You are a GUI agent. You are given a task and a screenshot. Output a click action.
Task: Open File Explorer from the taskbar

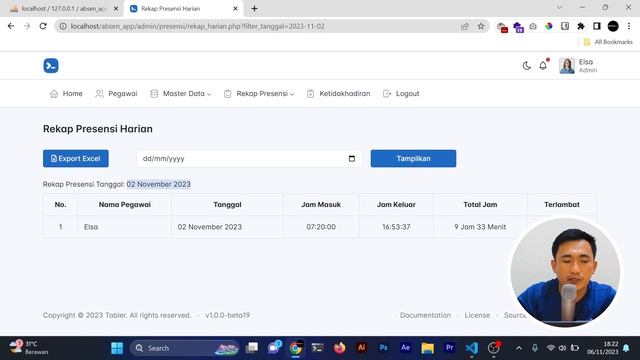pyautogui.click(x=427, y=348)
